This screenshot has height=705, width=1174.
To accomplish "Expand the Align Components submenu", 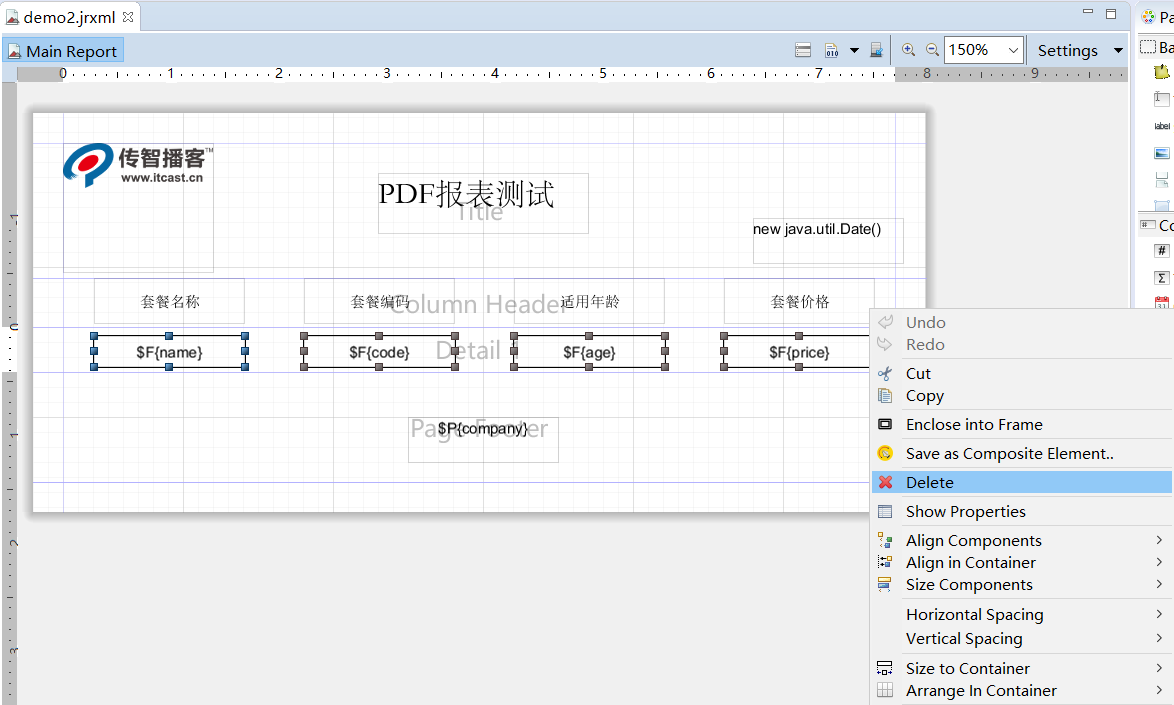I will (1021, 540).
